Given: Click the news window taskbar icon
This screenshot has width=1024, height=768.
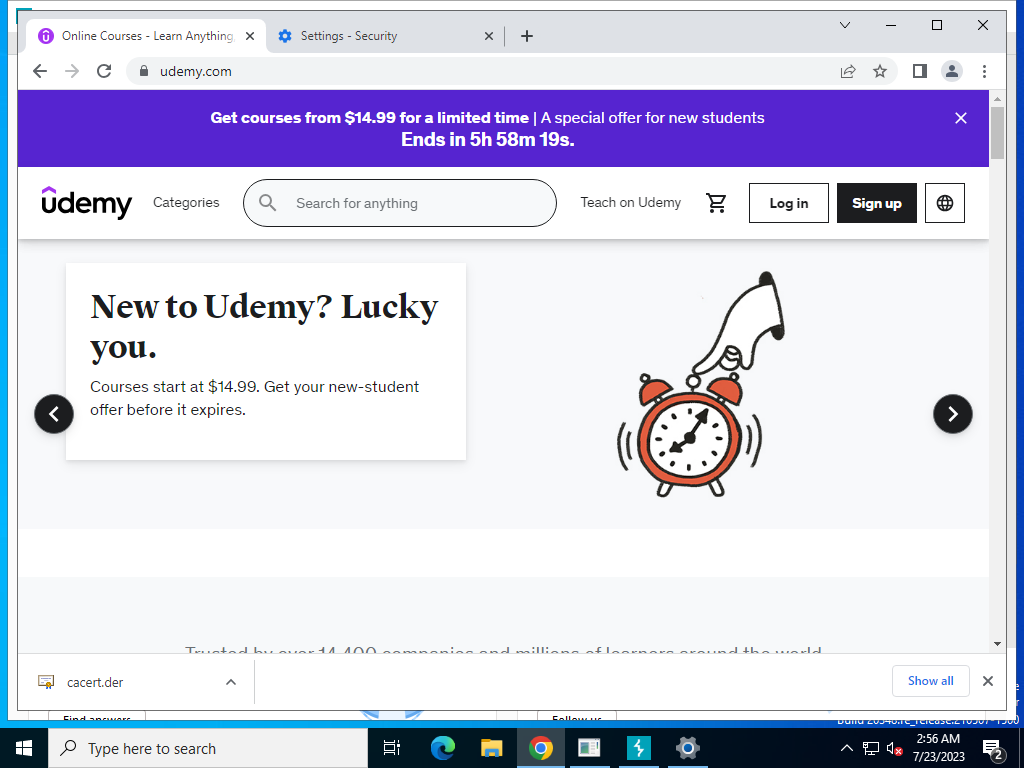Looking at the screenshot, I should 589,748.
